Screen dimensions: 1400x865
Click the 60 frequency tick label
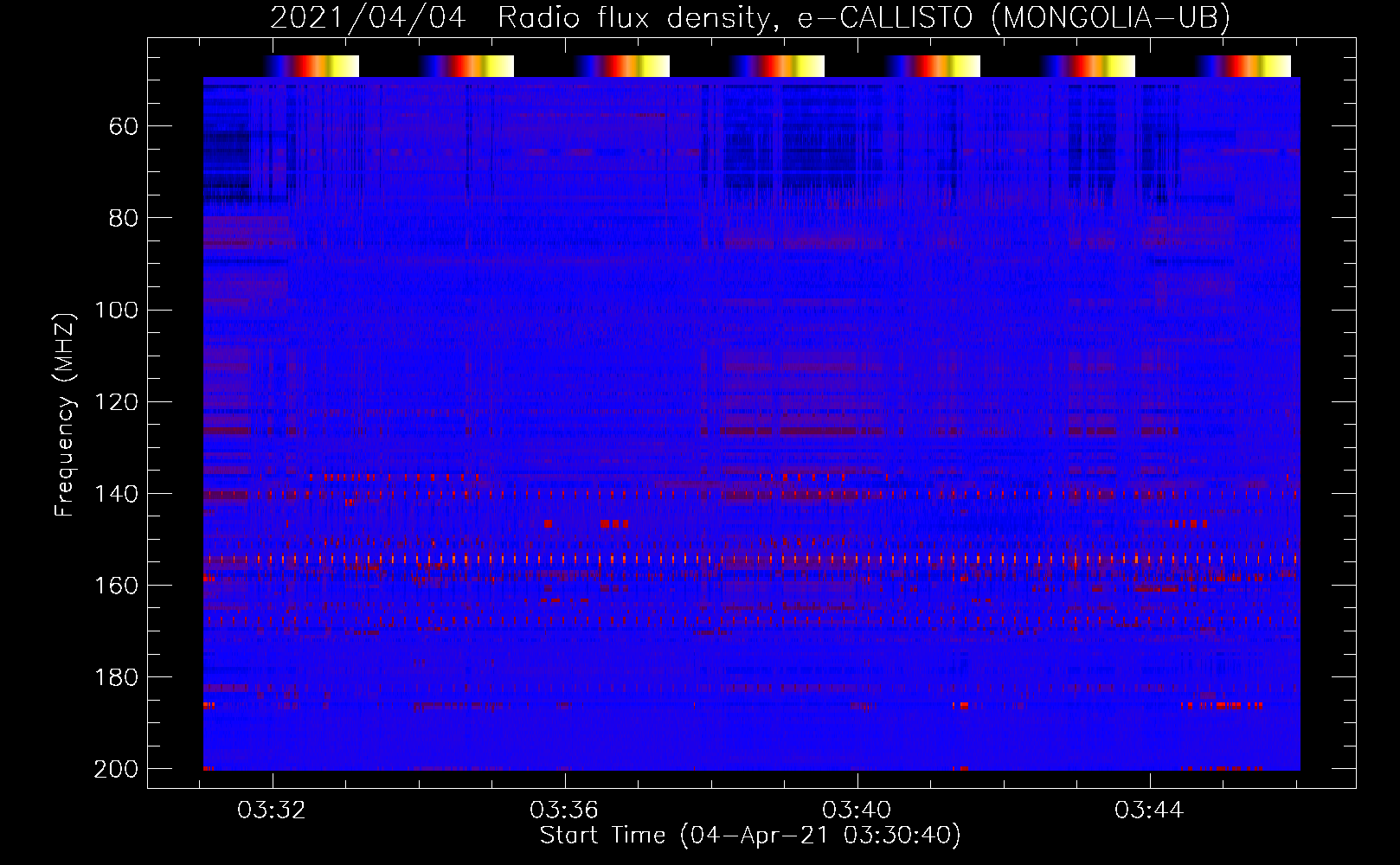pyautogui.click(x=124, y=127)
